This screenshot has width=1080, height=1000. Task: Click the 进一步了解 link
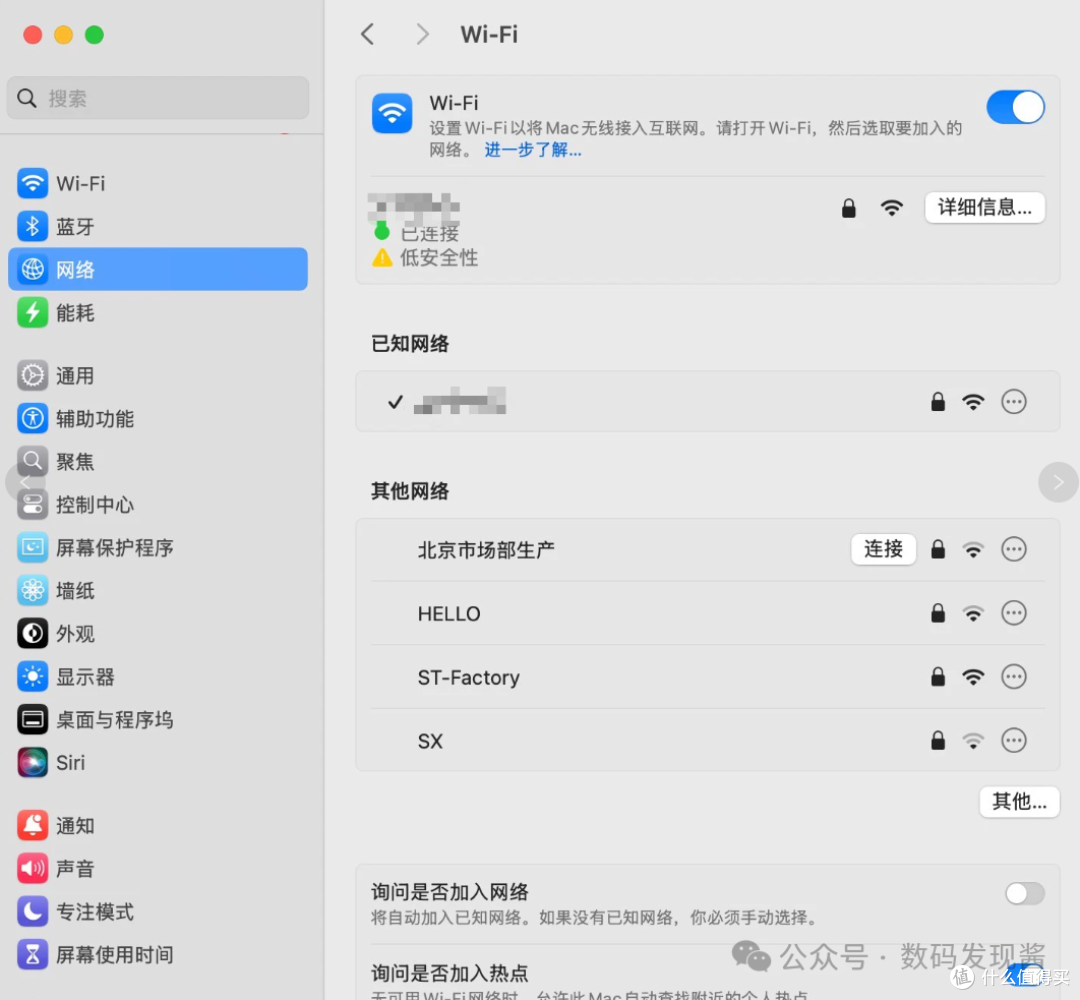[532, 149]
